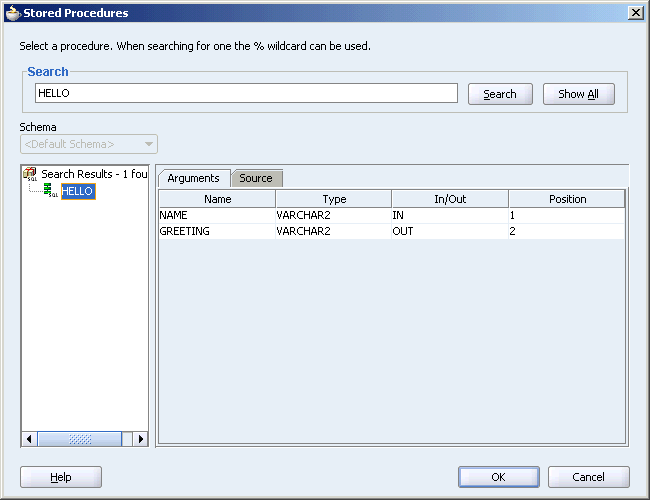The height and width of the screenshot is (500, 650).
Task: Switch to the Source tab
Action: click(x=256, y=178)
